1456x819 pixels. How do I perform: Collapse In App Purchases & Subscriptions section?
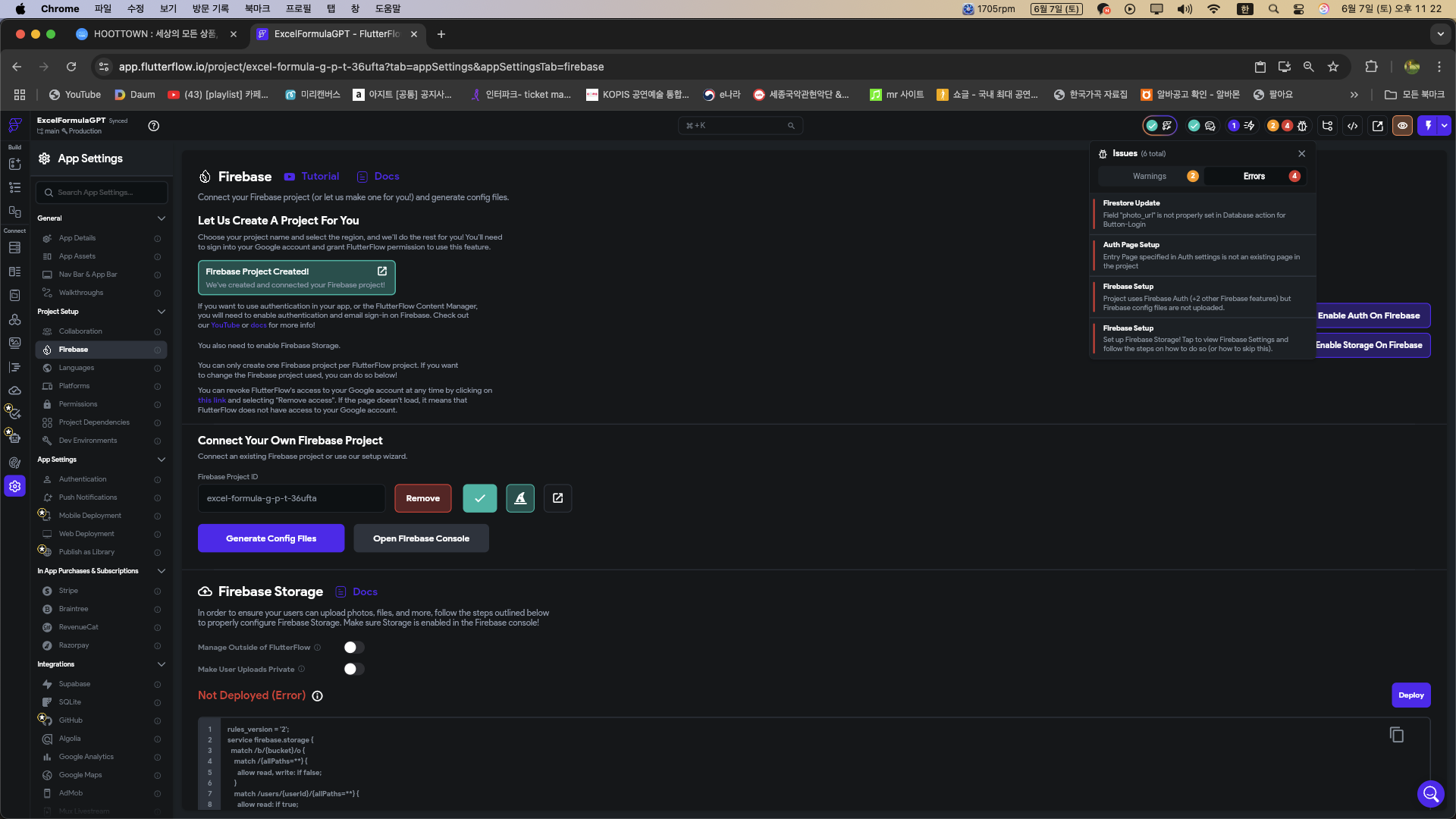click(162, 571)
